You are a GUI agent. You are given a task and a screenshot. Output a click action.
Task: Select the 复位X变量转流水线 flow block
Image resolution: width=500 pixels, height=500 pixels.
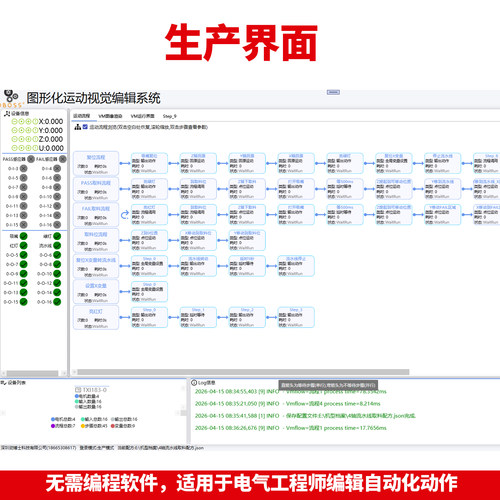(96, 266)
